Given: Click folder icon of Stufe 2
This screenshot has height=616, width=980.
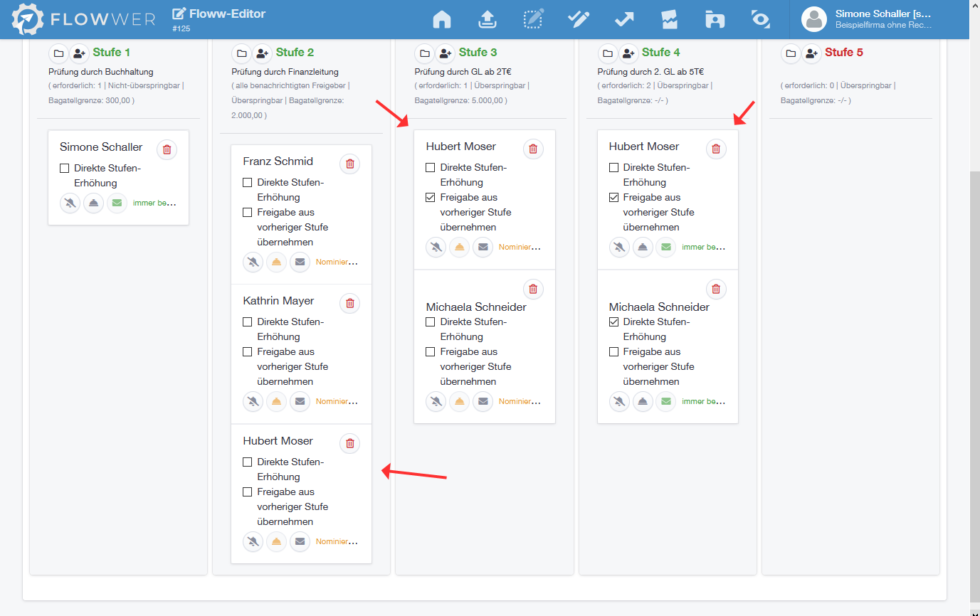Looking at the screenshot, I should 241,53.
